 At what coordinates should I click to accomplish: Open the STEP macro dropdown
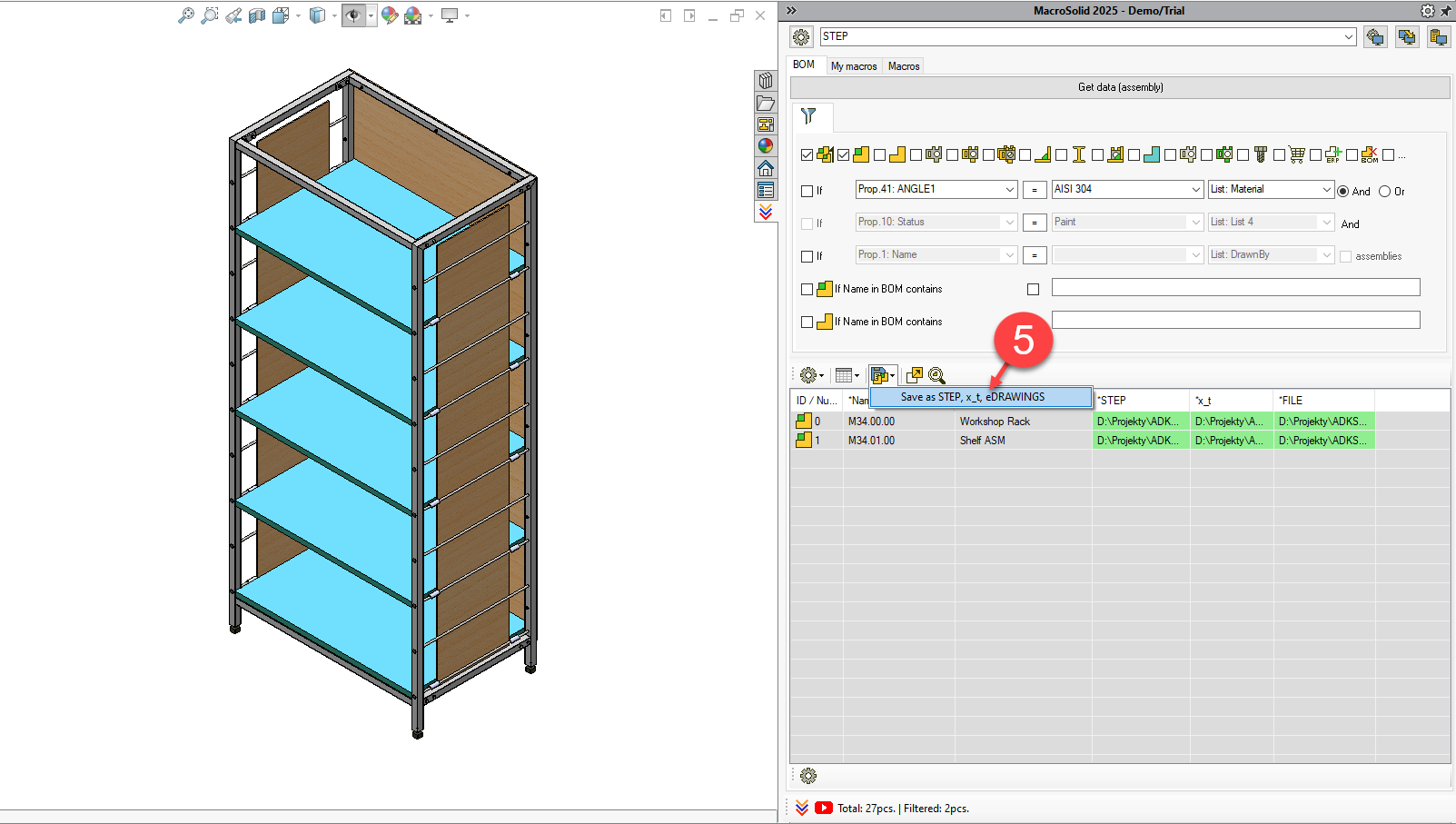point(1349,37)
